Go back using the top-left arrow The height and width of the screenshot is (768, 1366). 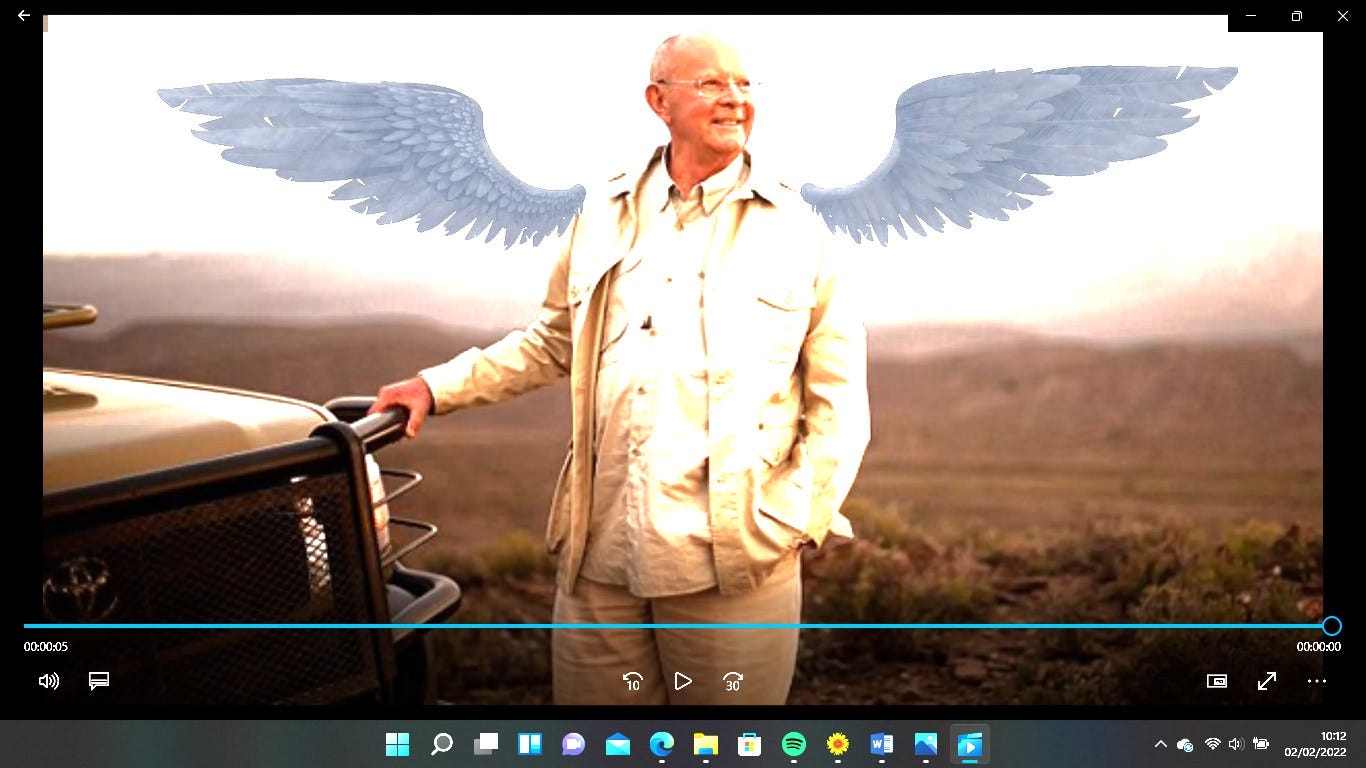coord(24,16)
